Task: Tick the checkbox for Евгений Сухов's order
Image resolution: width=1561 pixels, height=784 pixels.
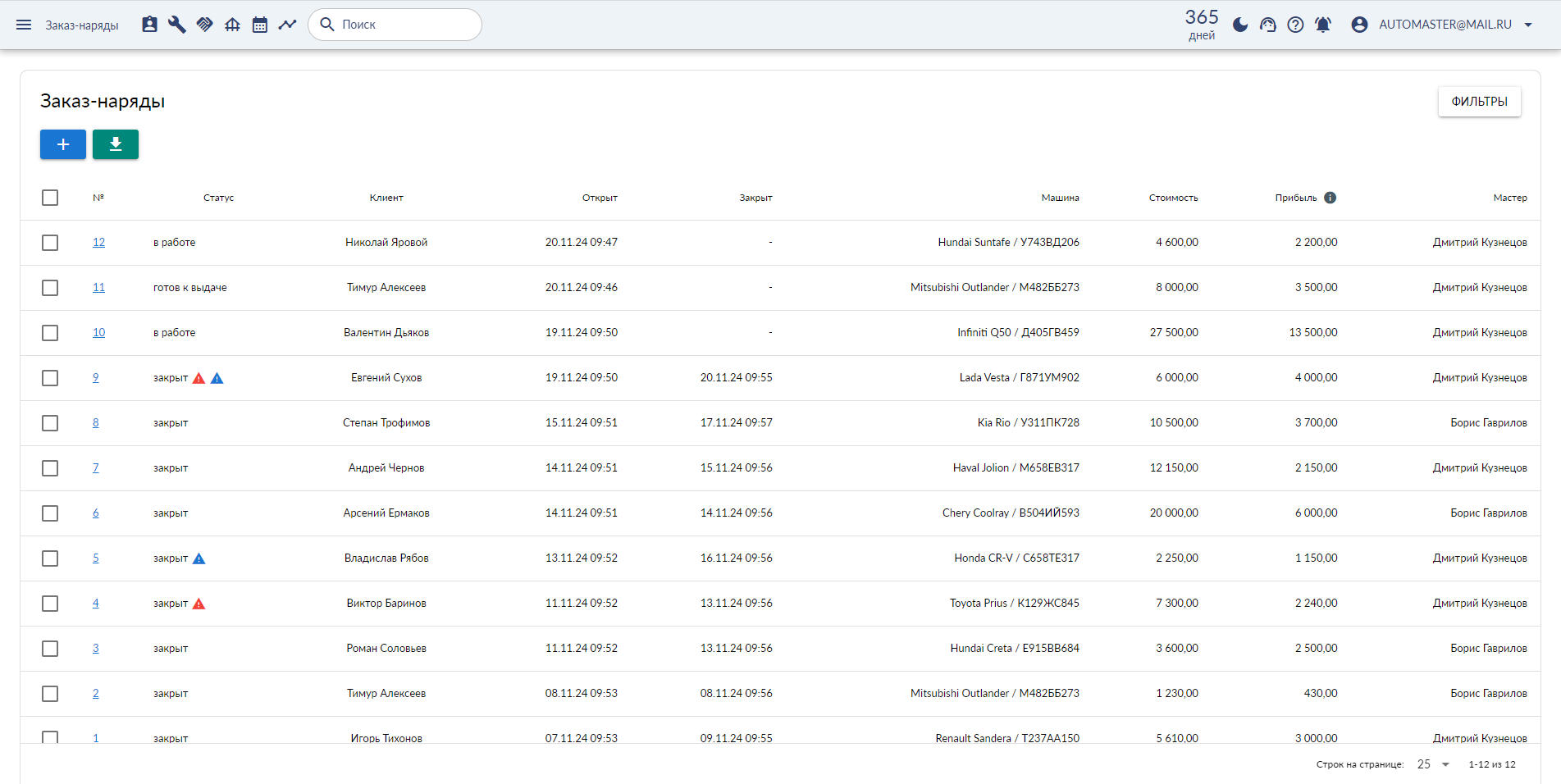Action: (50, 378)
